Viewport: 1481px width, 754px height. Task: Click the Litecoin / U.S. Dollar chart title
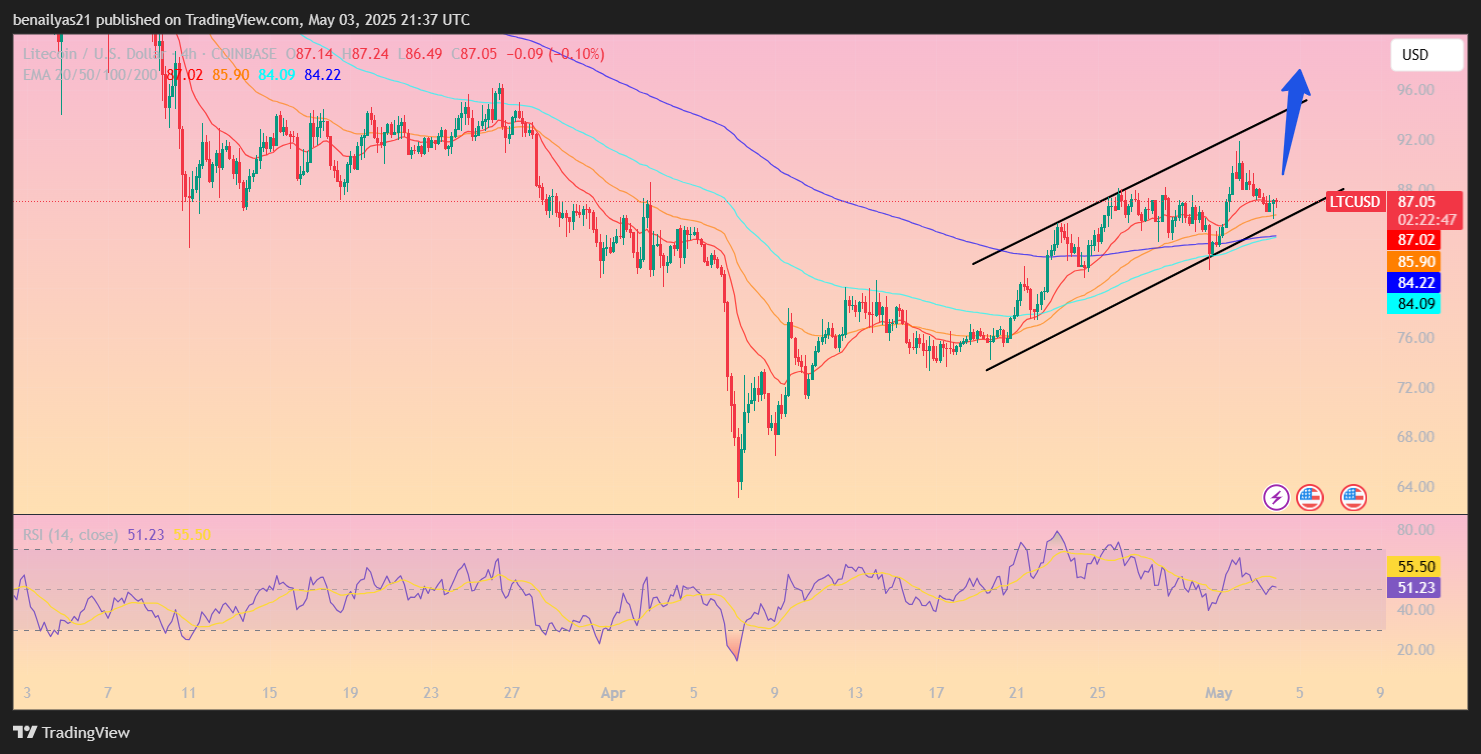click(x=95, y=54)
